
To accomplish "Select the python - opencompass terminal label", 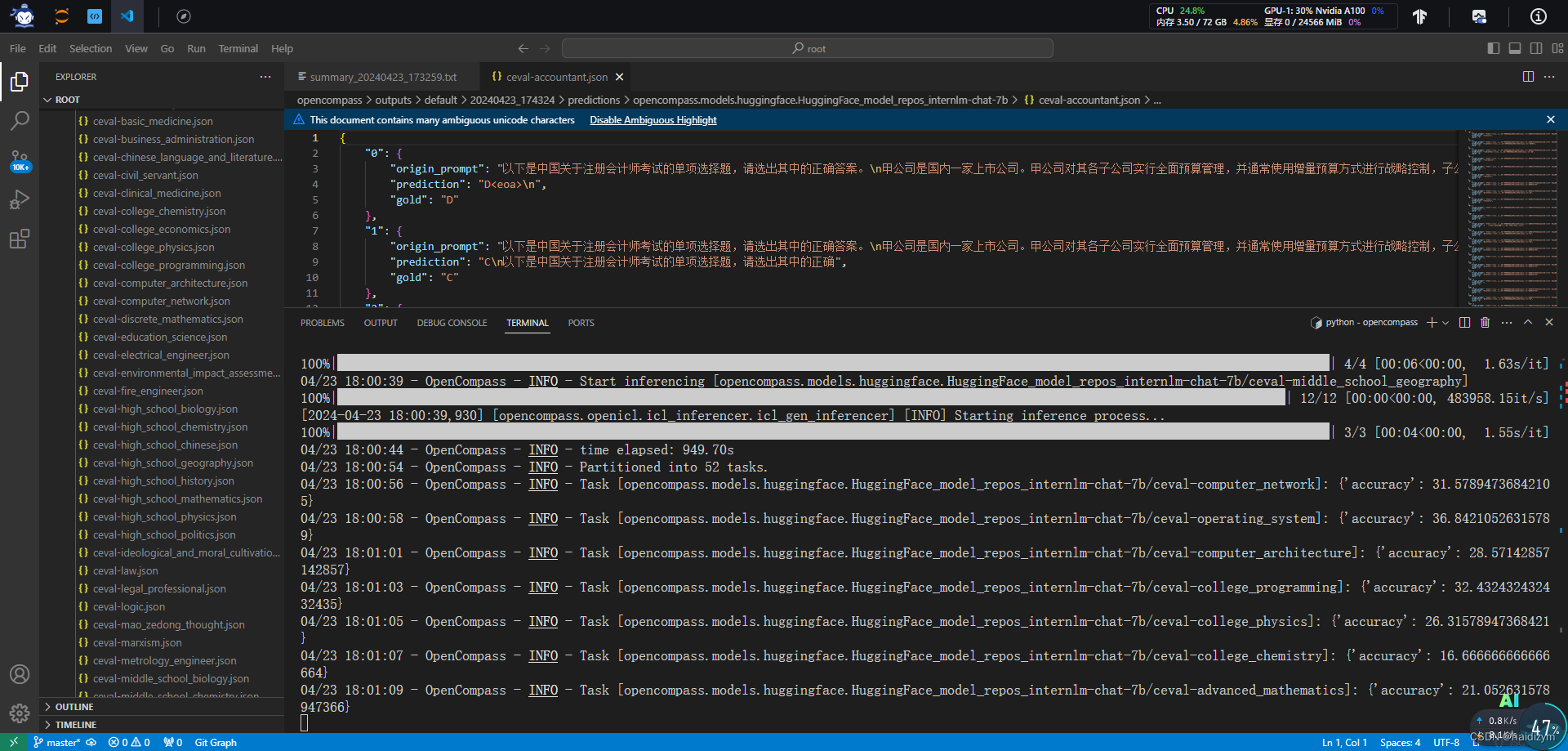I will [1365, 323].
